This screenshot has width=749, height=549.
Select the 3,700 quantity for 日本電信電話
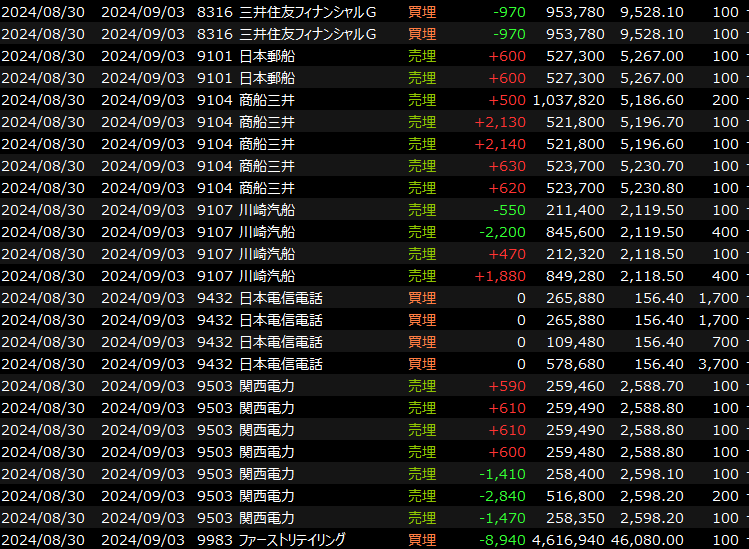click(719, 364)
